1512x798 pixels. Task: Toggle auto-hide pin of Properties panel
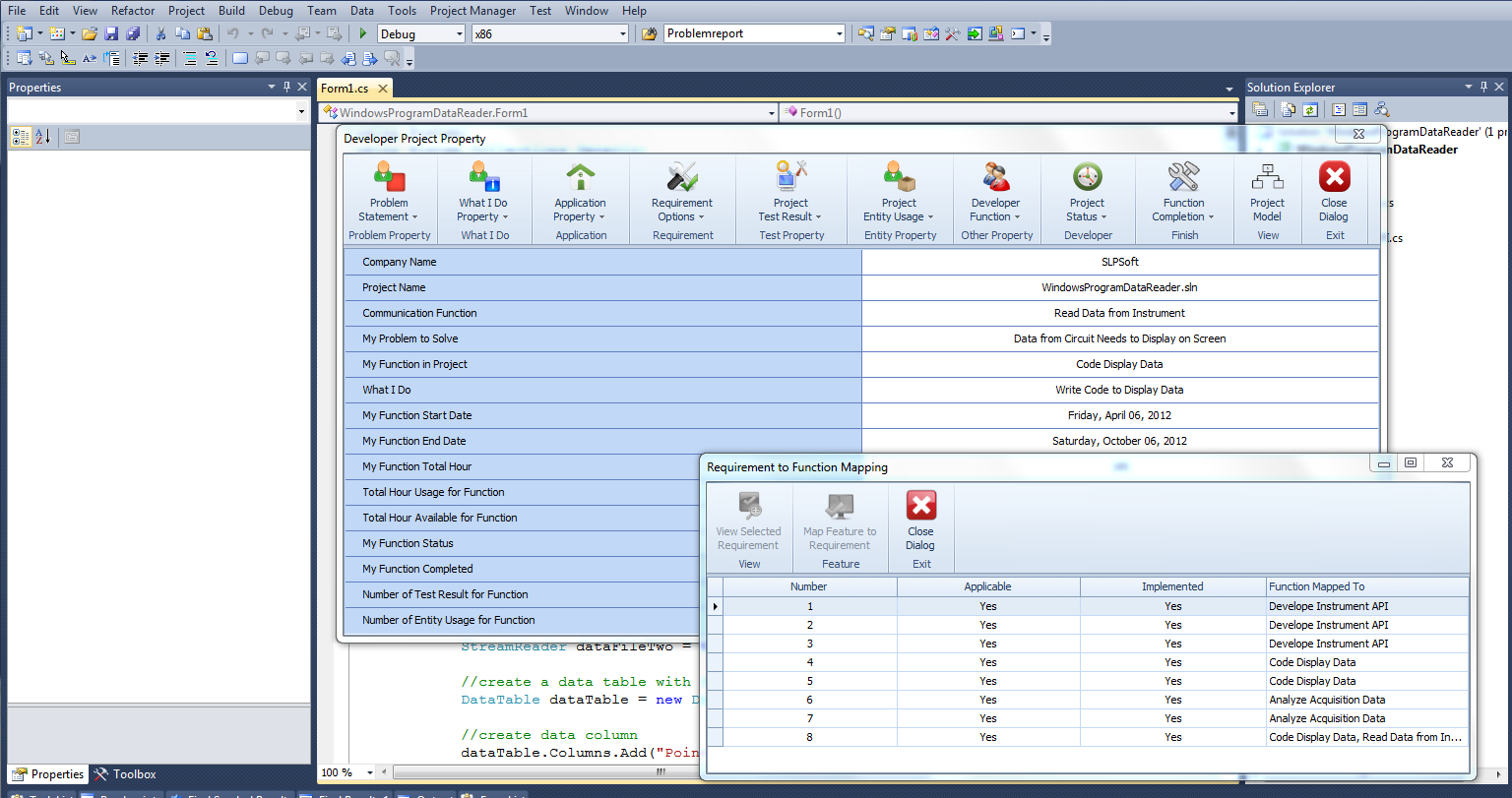[287, 87]
